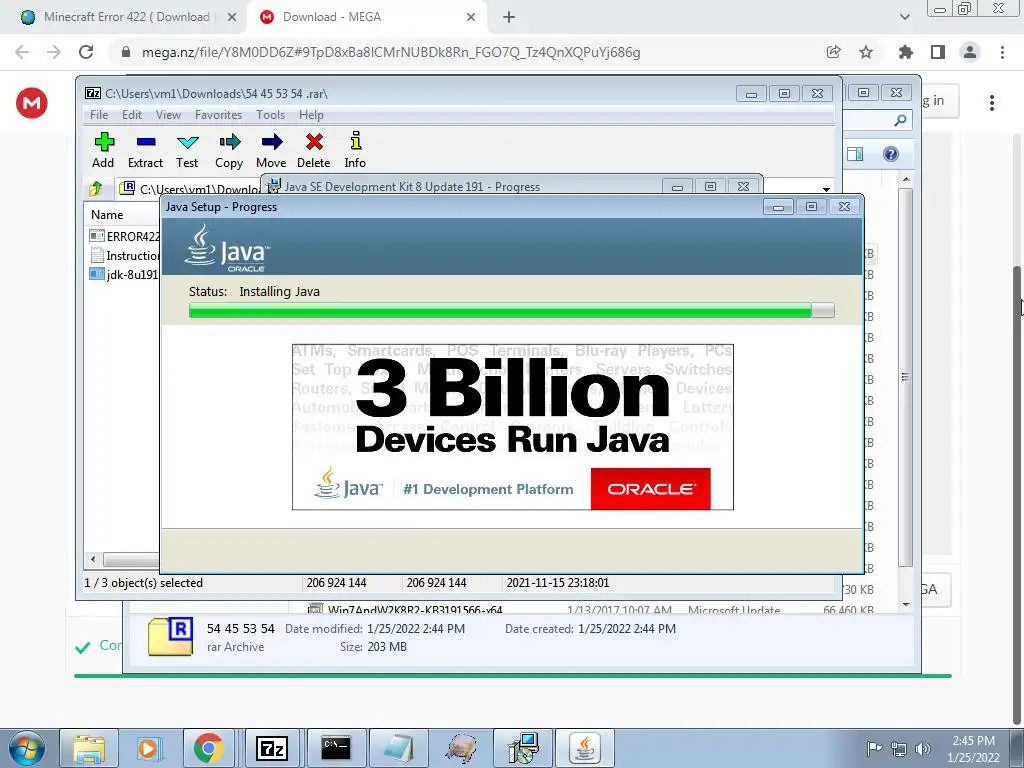
Task: Open the File menu in 7-Zip
Action: click(x=99, y=115)
